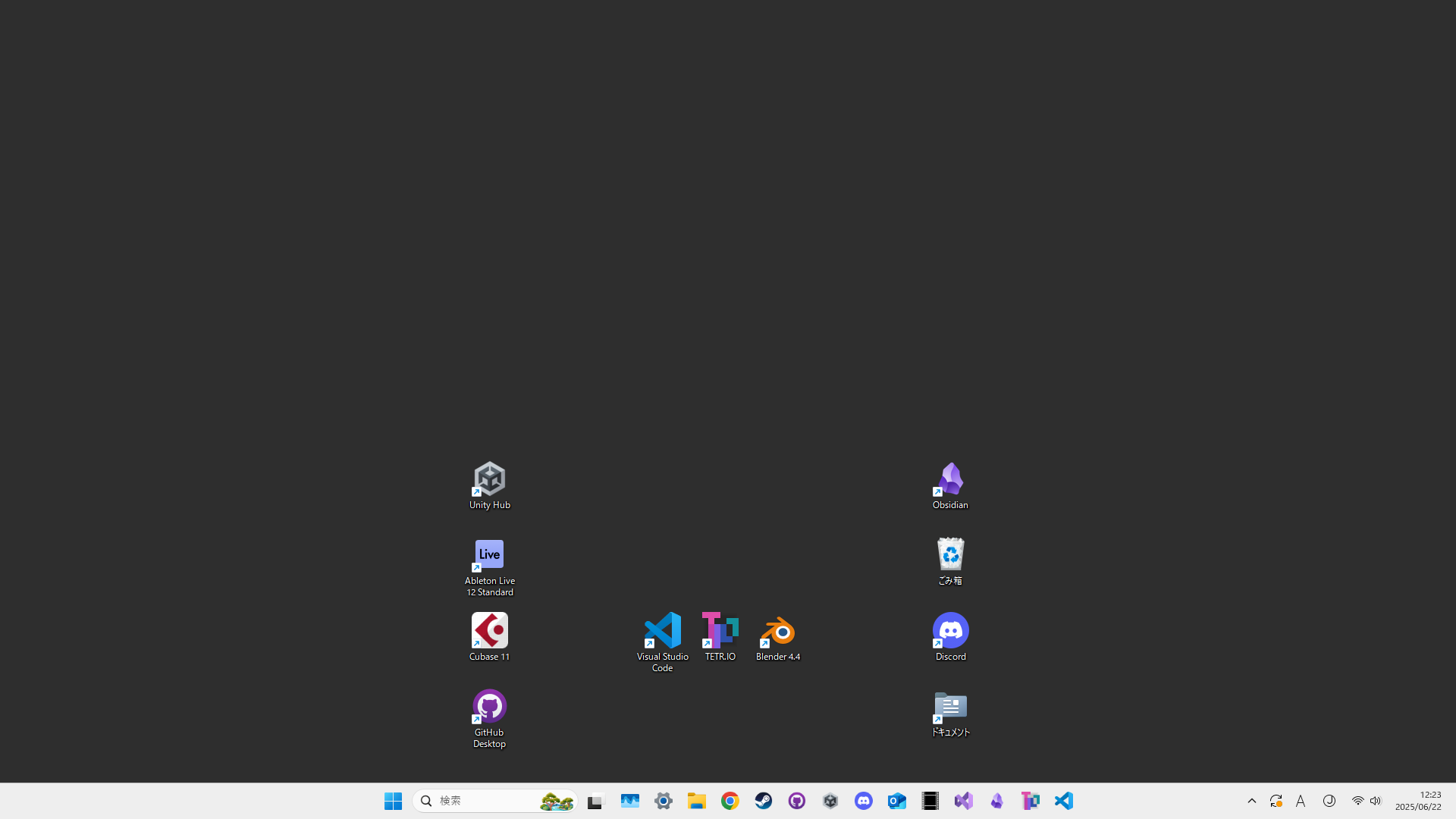Open Outlook from the taskbar

coord(897,801)
